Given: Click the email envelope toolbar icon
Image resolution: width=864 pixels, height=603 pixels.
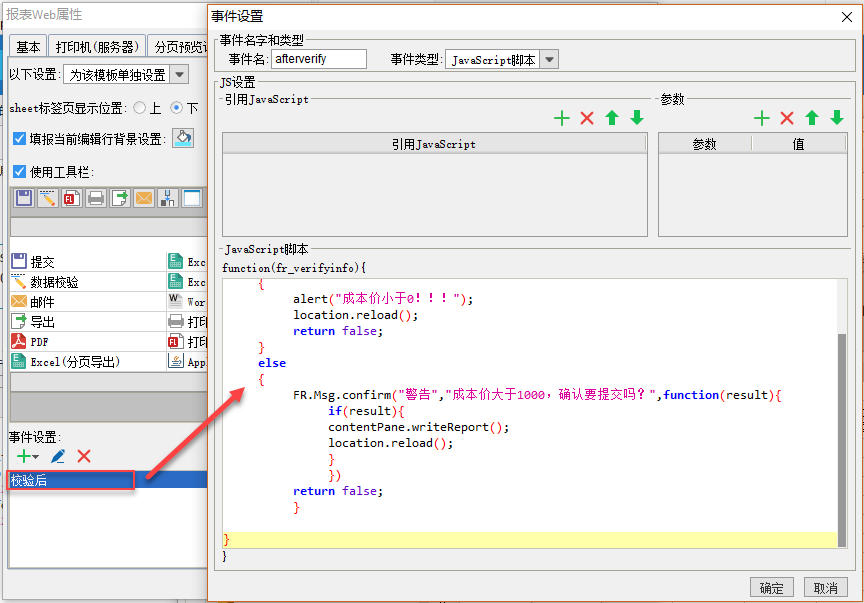Looking at the screenshot, I should click(143, 198).
